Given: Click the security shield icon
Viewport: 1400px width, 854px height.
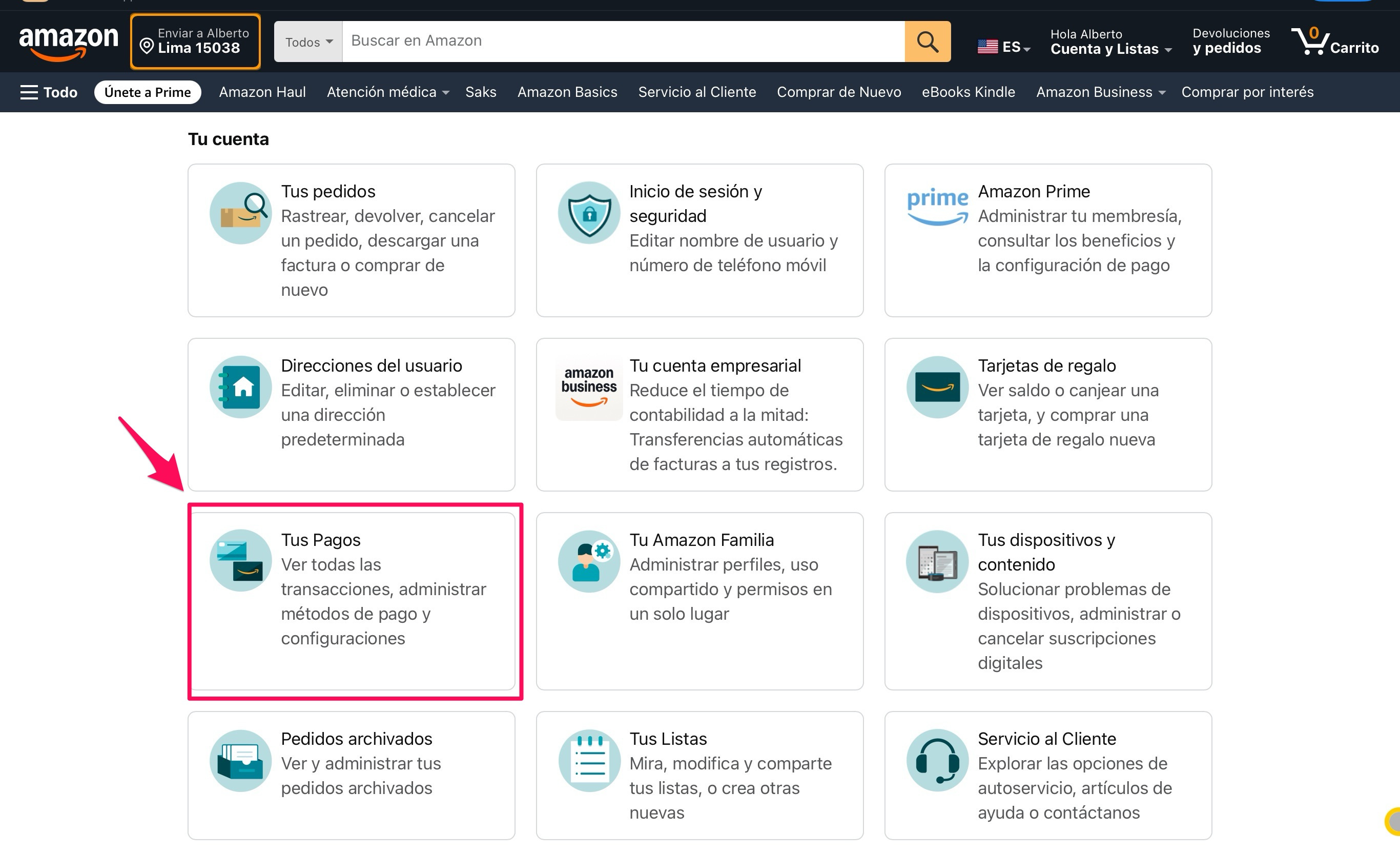Looking at the screenshot, I should 589,213.
